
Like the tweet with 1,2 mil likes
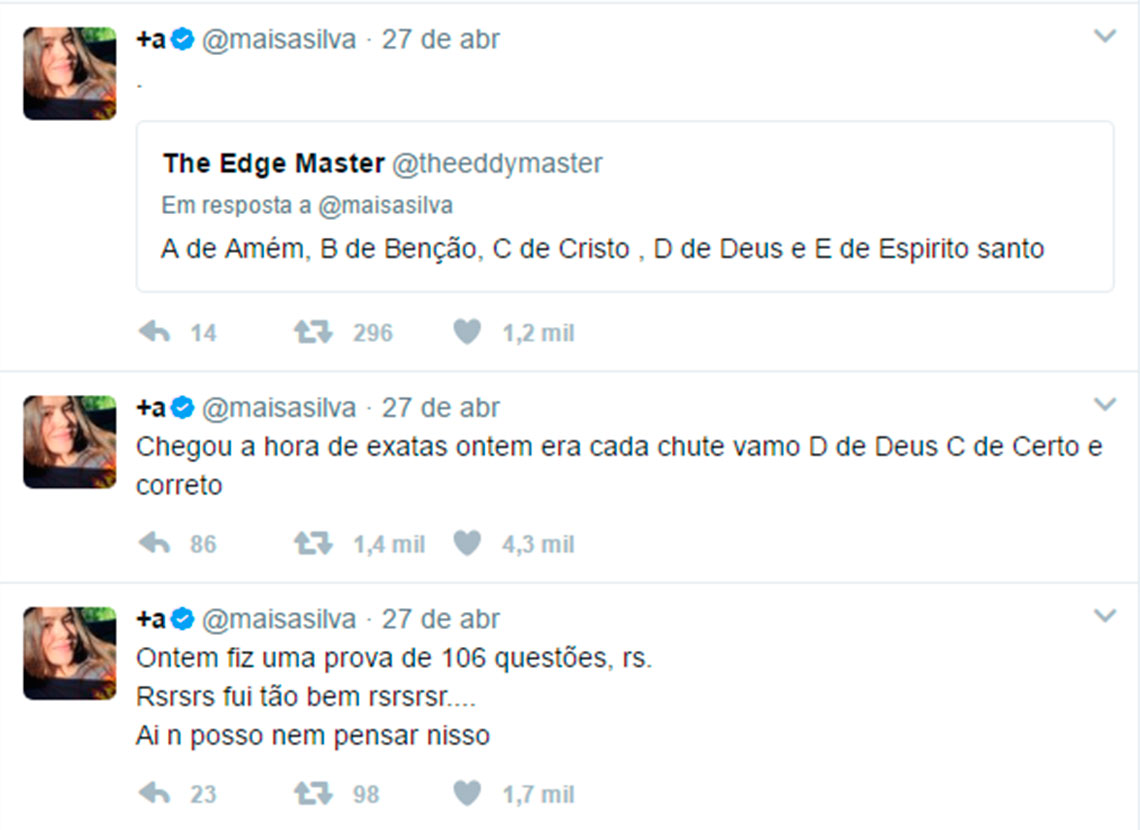coord(467,332)
